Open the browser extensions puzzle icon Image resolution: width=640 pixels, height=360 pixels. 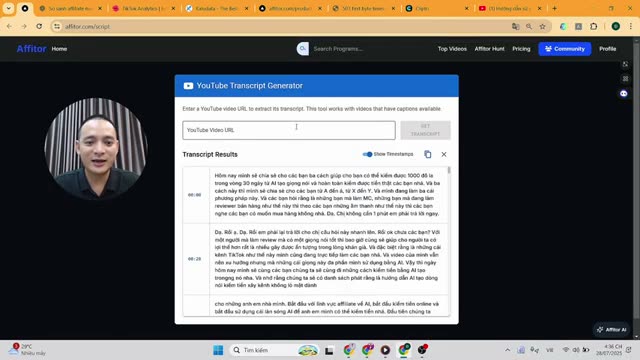tap(593, 26)
